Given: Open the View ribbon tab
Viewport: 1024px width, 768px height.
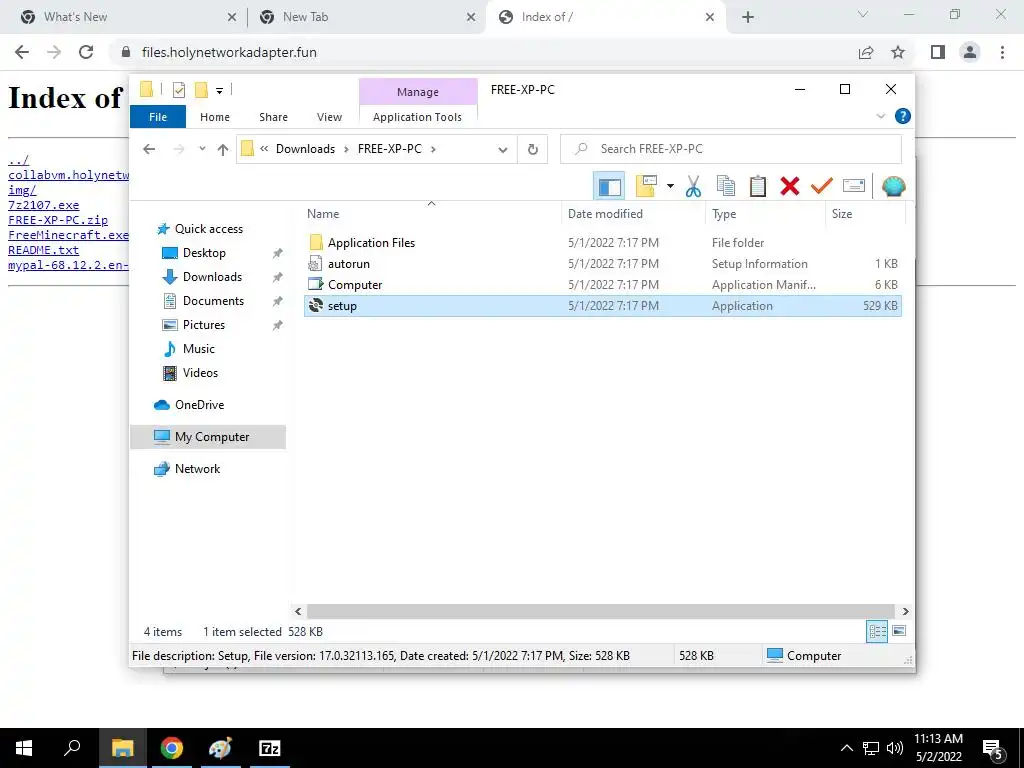Looking at the screenshot, I should [329, 117].
